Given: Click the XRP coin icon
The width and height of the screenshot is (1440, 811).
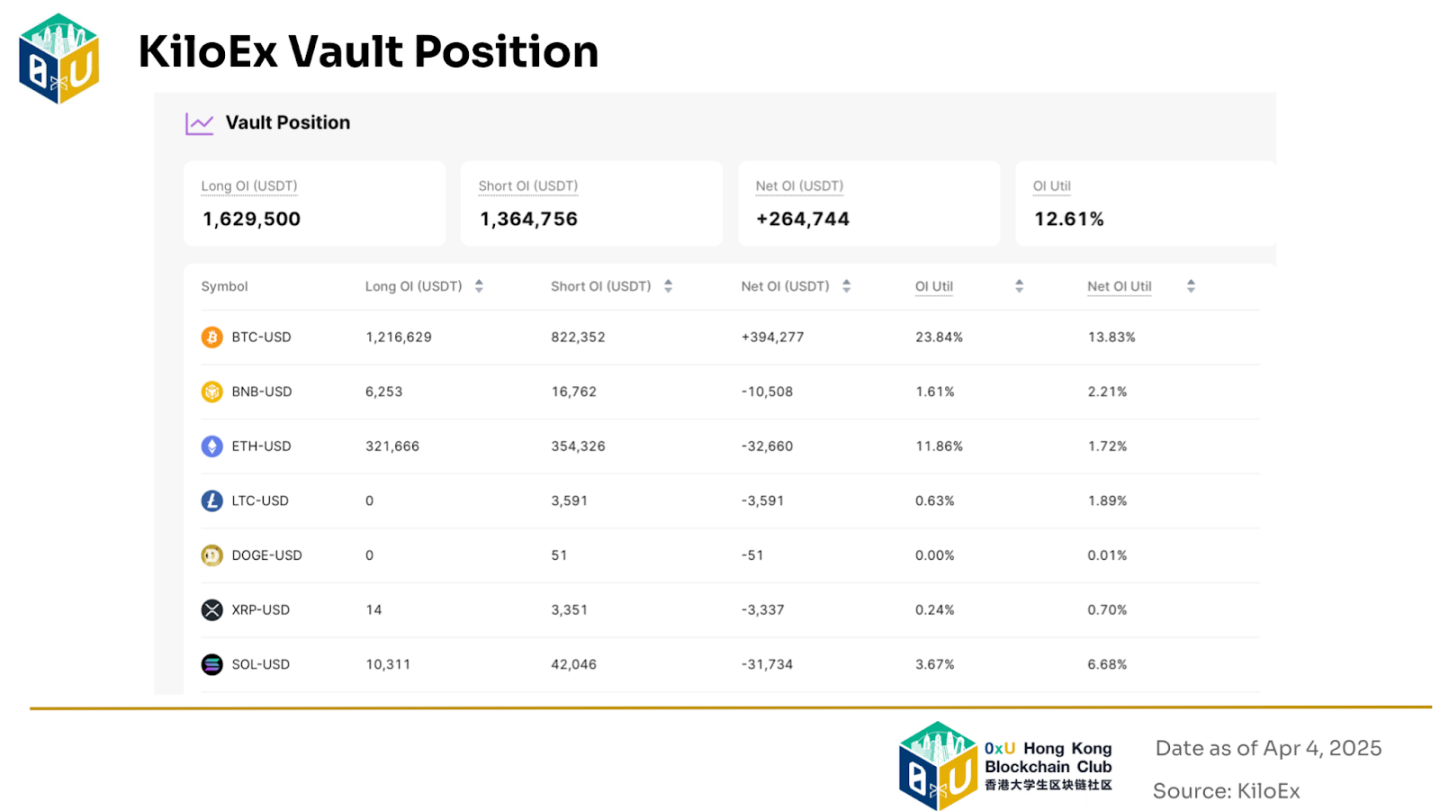Looking at the screenshot, I should (x=212, y=610).
